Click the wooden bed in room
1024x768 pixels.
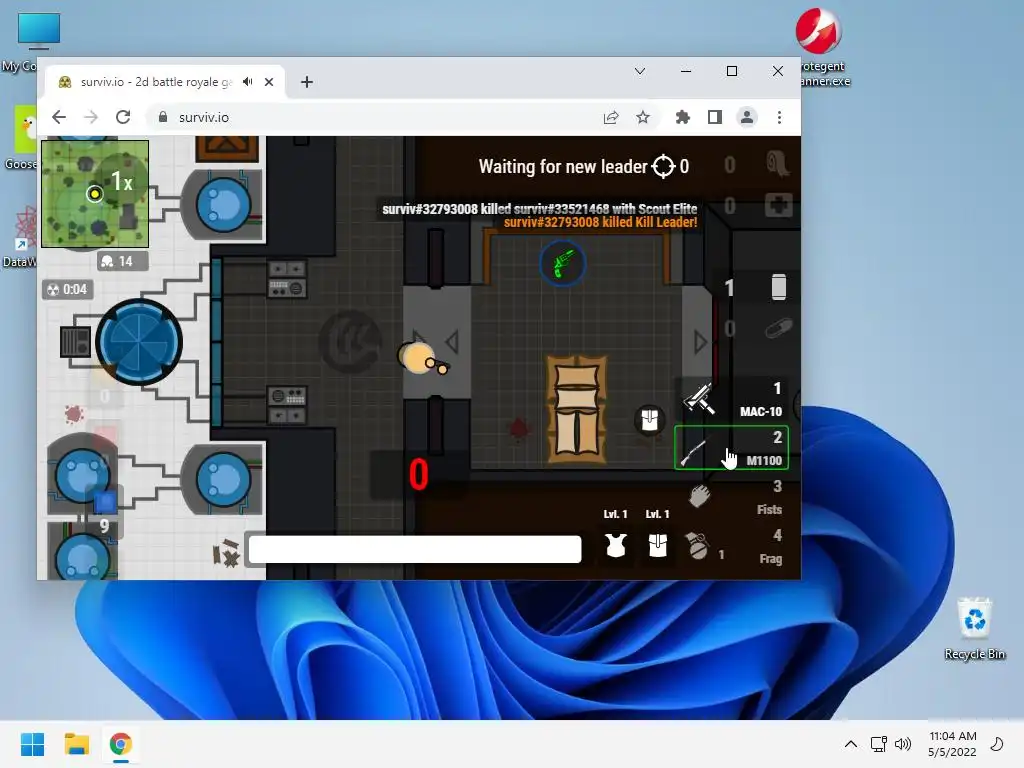tap(577, 409)
